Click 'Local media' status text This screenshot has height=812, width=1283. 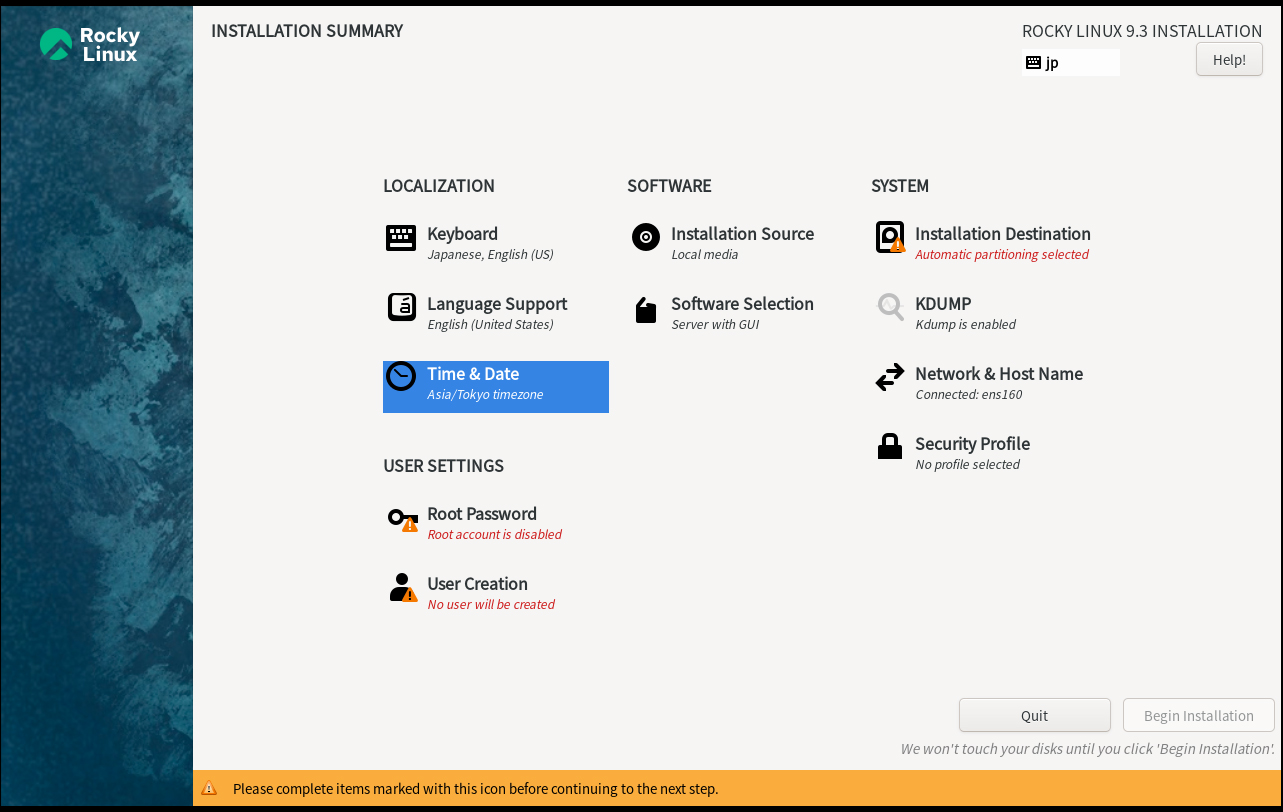pyautogui.click(x=704, y=255)
